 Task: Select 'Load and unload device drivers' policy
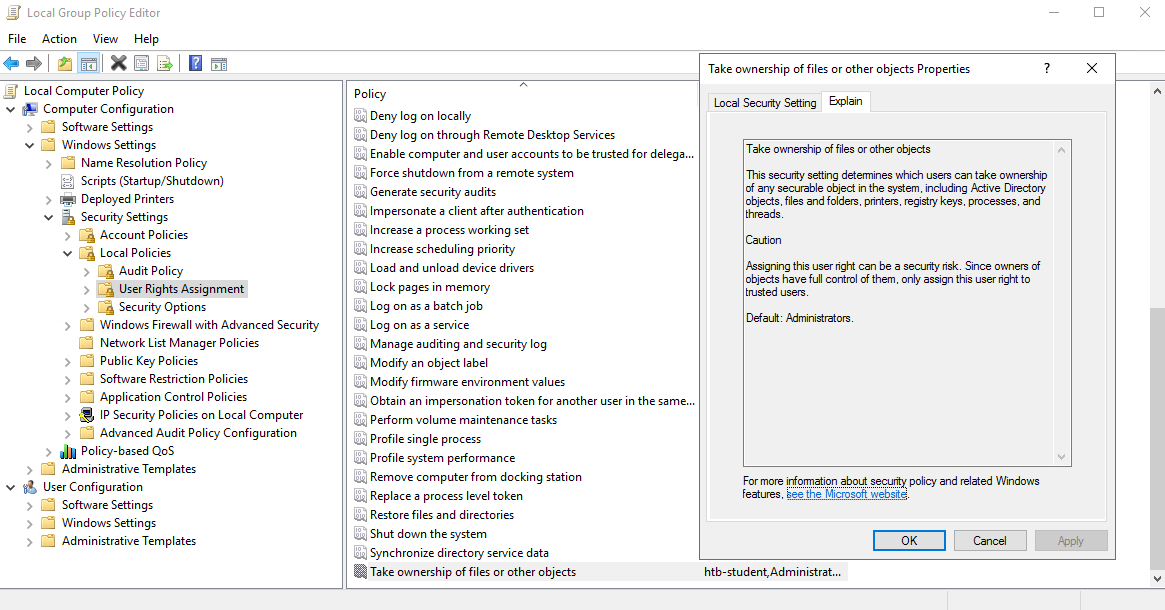[452, 267]
